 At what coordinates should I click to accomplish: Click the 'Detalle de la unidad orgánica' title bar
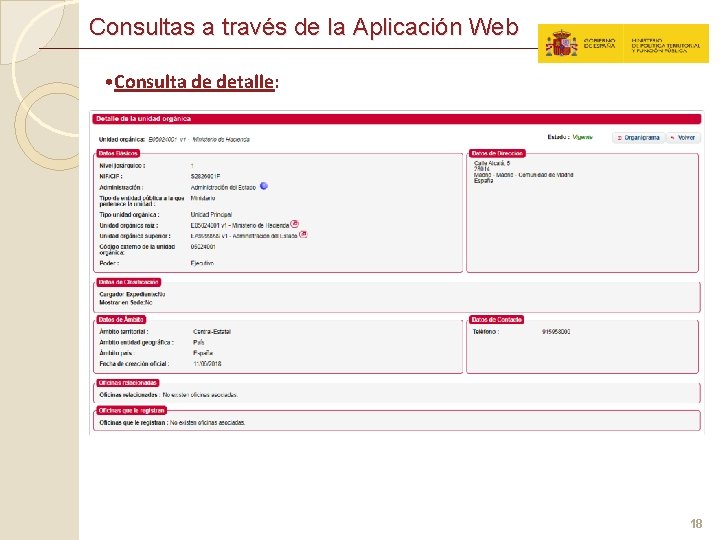coord(397,119)
